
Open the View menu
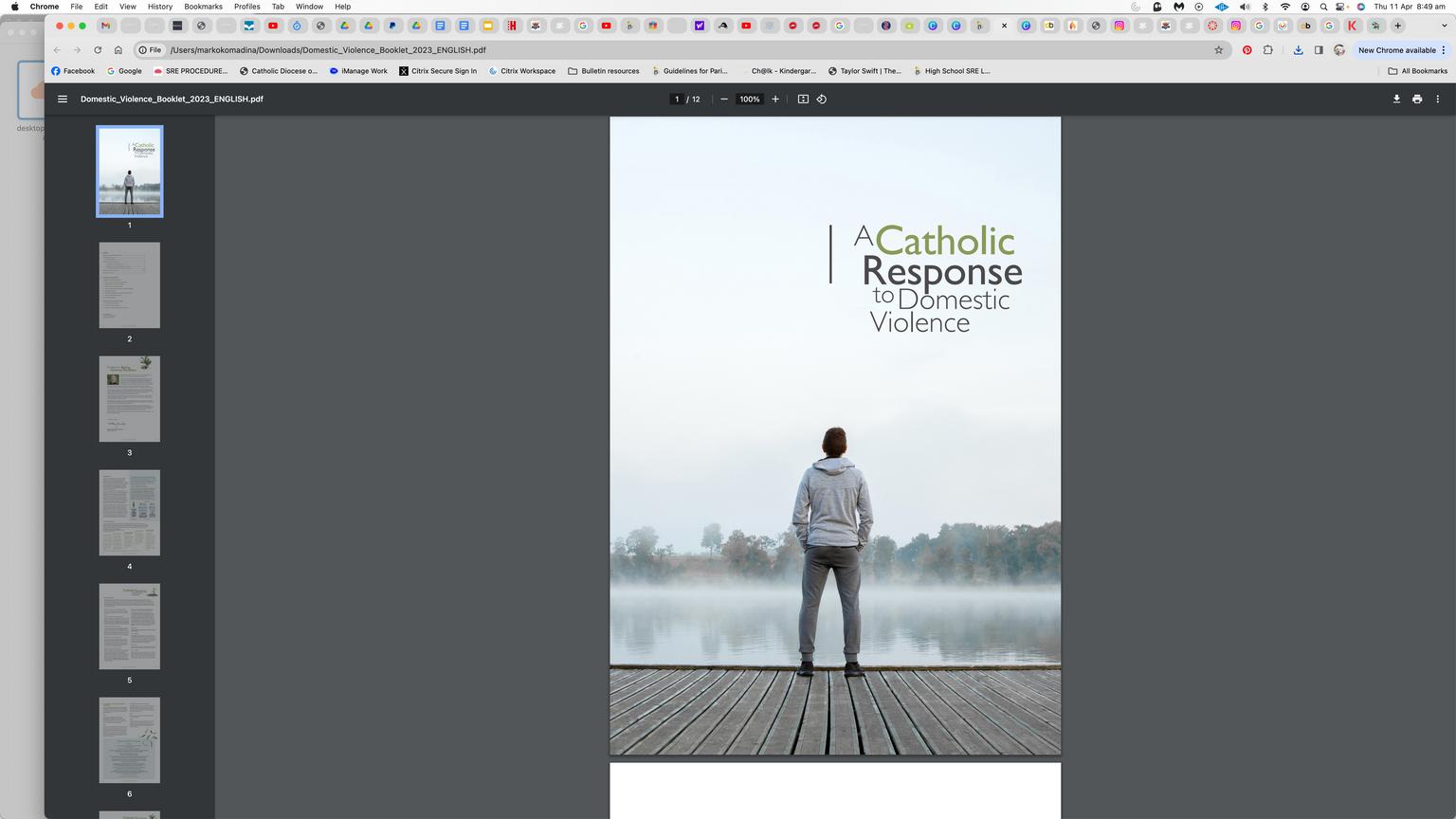click(x=128, y=7)
